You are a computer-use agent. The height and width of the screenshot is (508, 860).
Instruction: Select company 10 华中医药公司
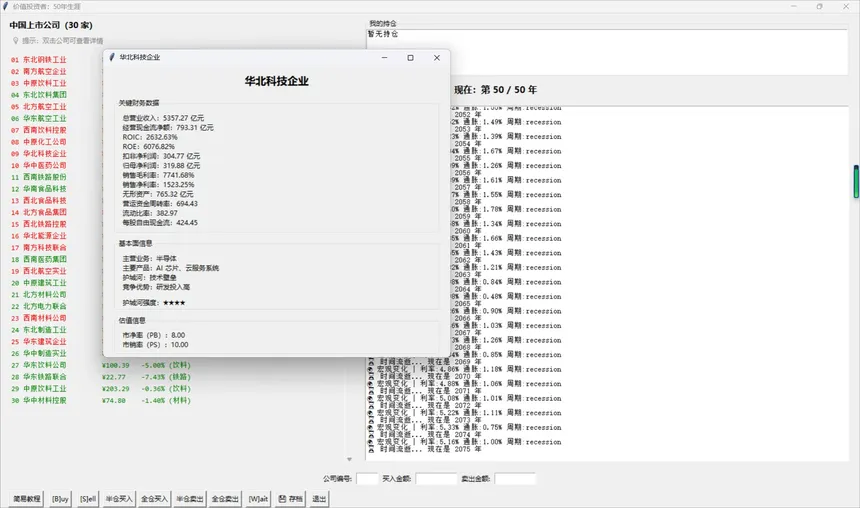[39, 165]
